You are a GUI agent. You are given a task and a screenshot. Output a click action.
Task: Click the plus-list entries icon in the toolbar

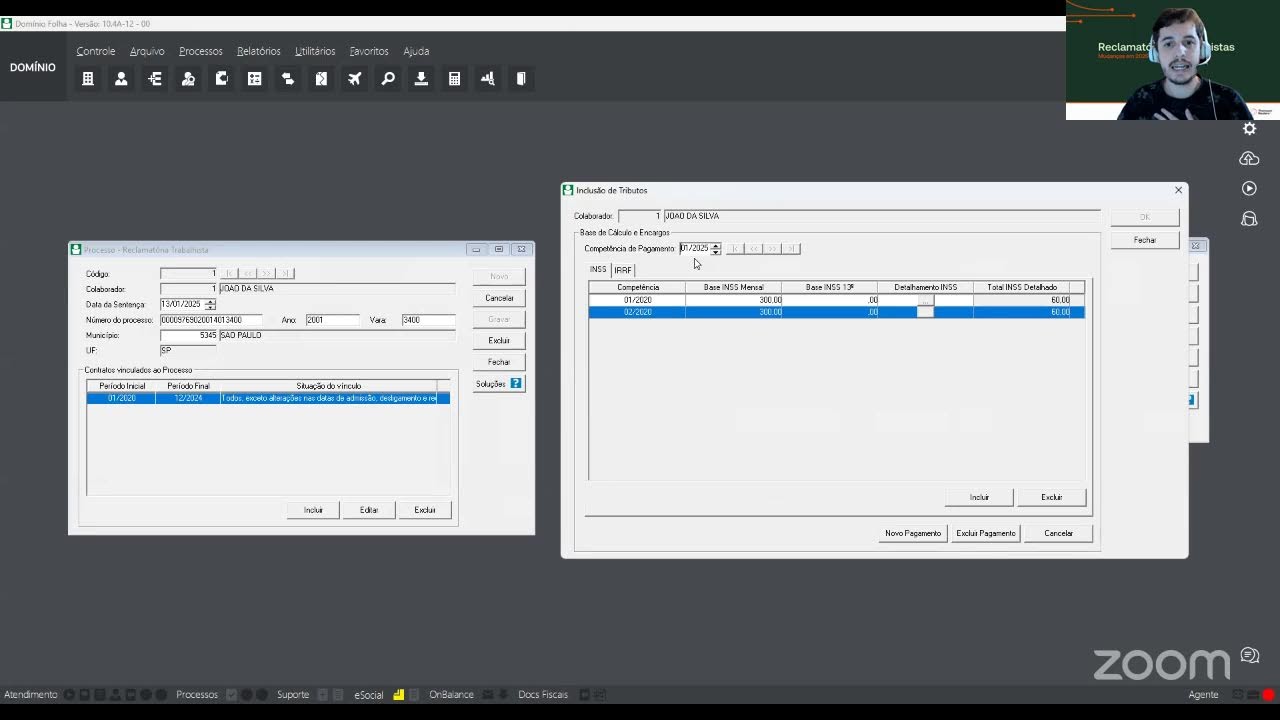pyautogui.click(x=155, y=79)
